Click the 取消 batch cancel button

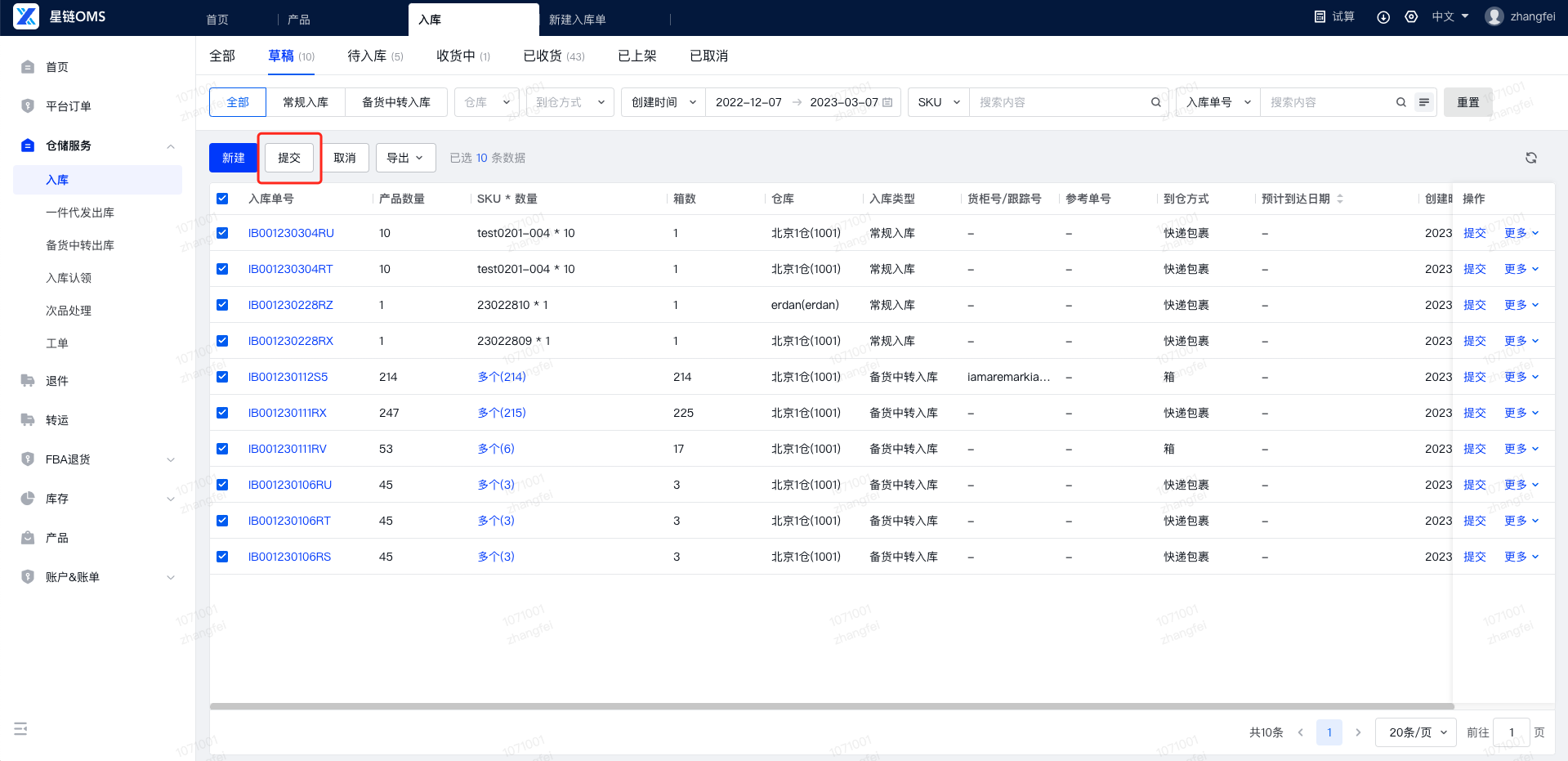[x=345, y=158]
